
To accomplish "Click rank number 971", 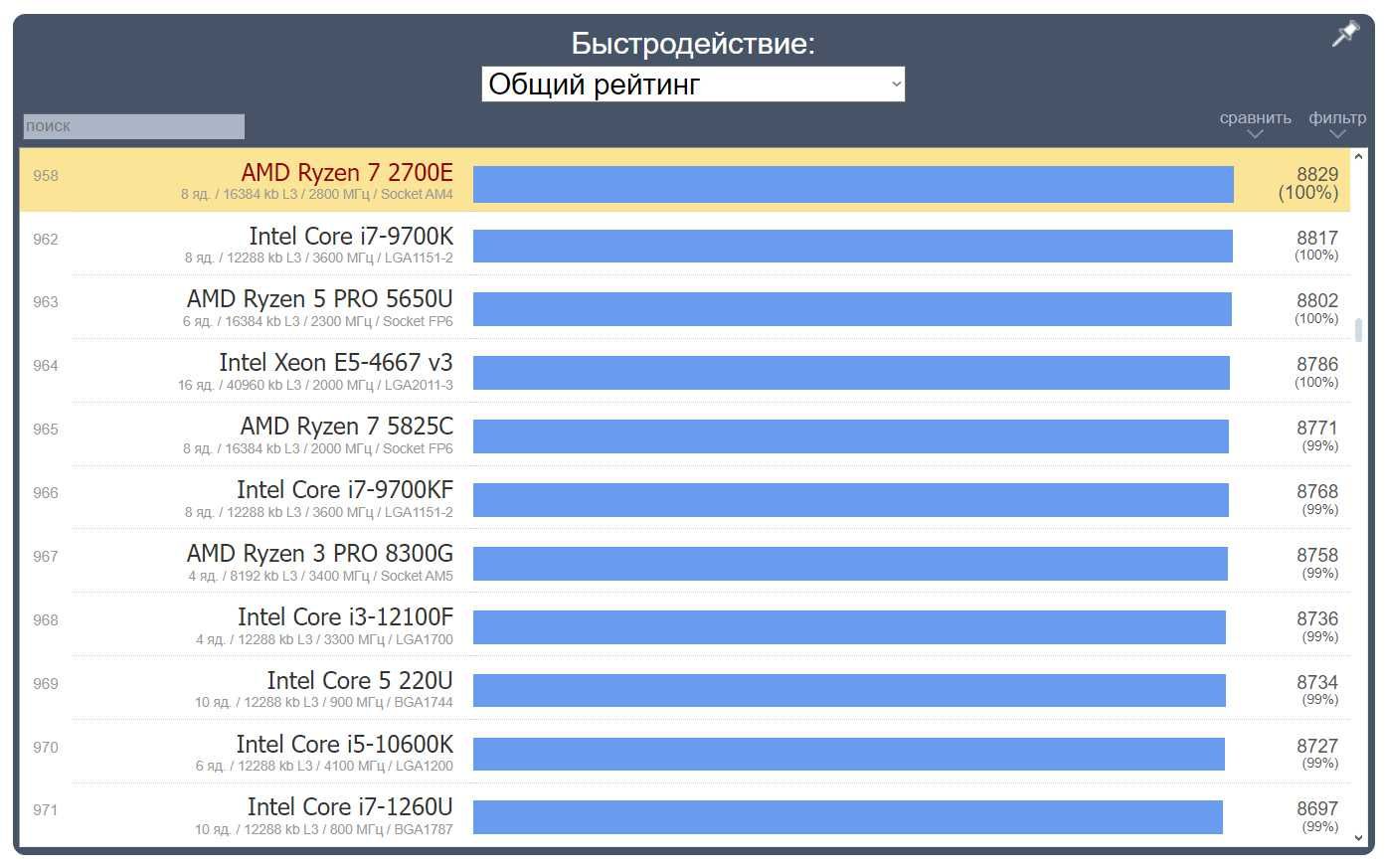I will 46,810.
